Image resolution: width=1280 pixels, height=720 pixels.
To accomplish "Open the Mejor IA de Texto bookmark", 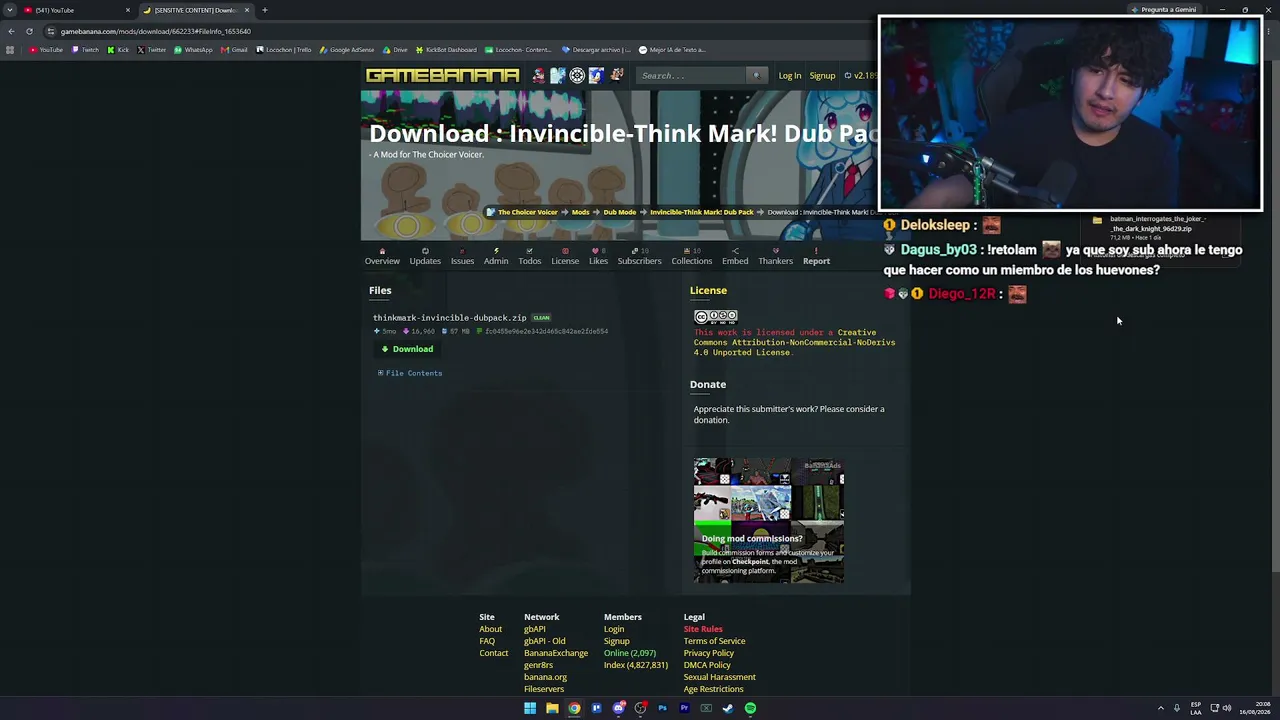I will pyautogui.click(x=672, y=50).
